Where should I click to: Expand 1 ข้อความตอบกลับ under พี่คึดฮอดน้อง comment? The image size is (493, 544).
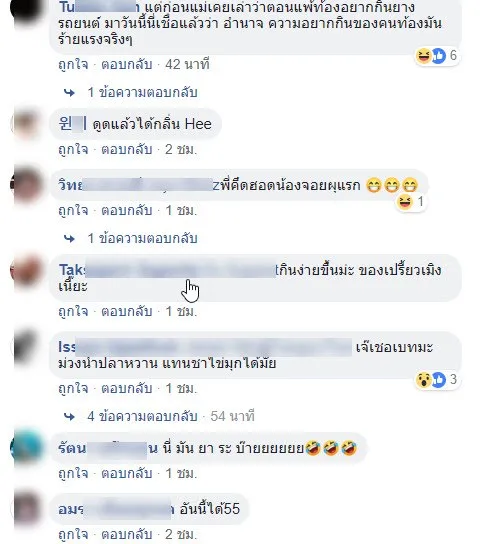[143, 238]
